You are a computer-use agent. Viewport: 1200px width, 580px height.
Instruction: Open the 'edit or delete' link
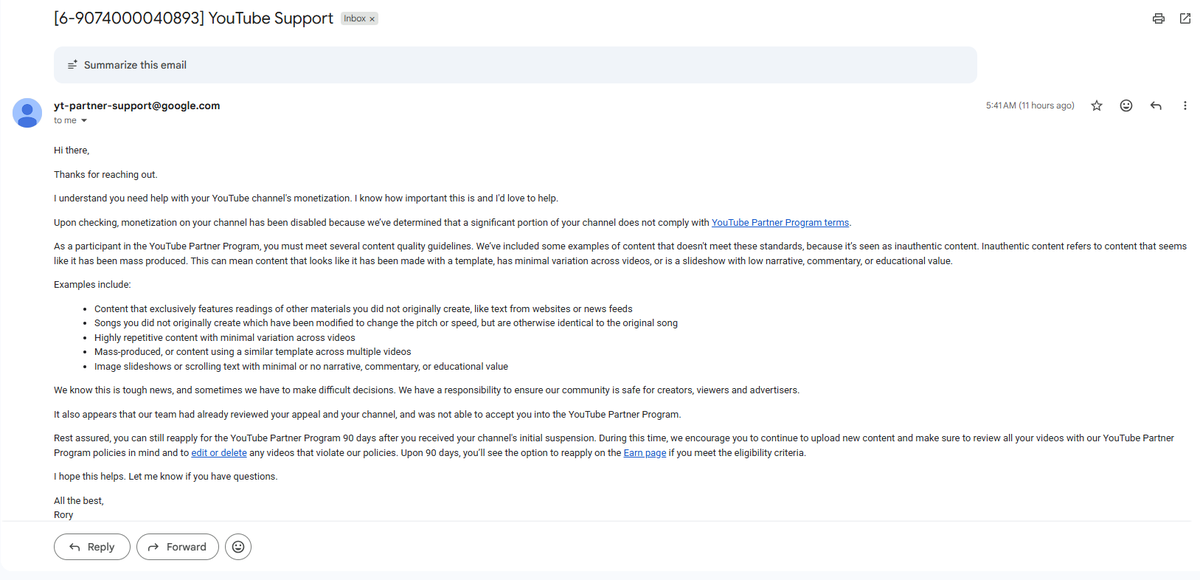pyautogui.click(x=219, y=453)
